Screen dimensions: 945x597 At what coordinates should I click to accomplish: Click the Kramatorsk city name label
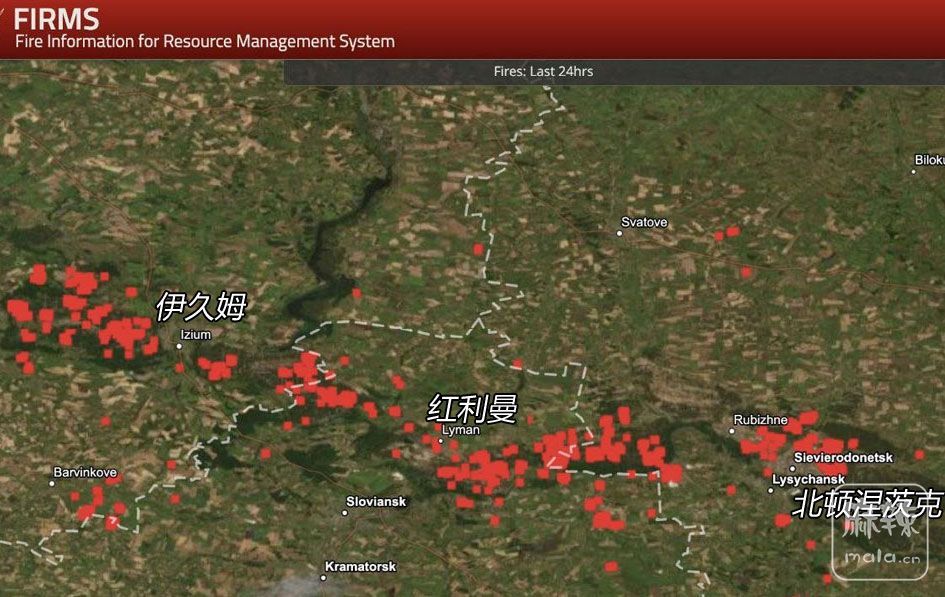click(363, 566)
